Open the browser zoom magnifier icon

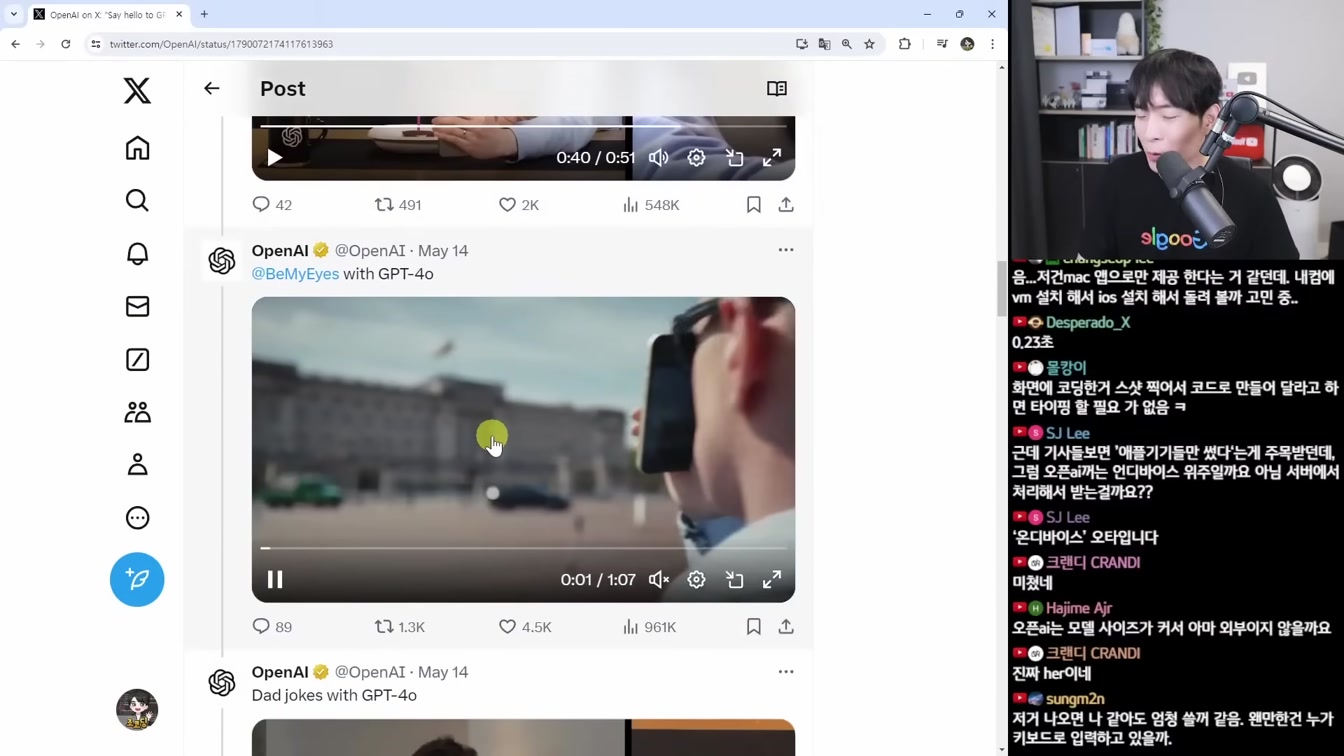click(x=847, y=44)
